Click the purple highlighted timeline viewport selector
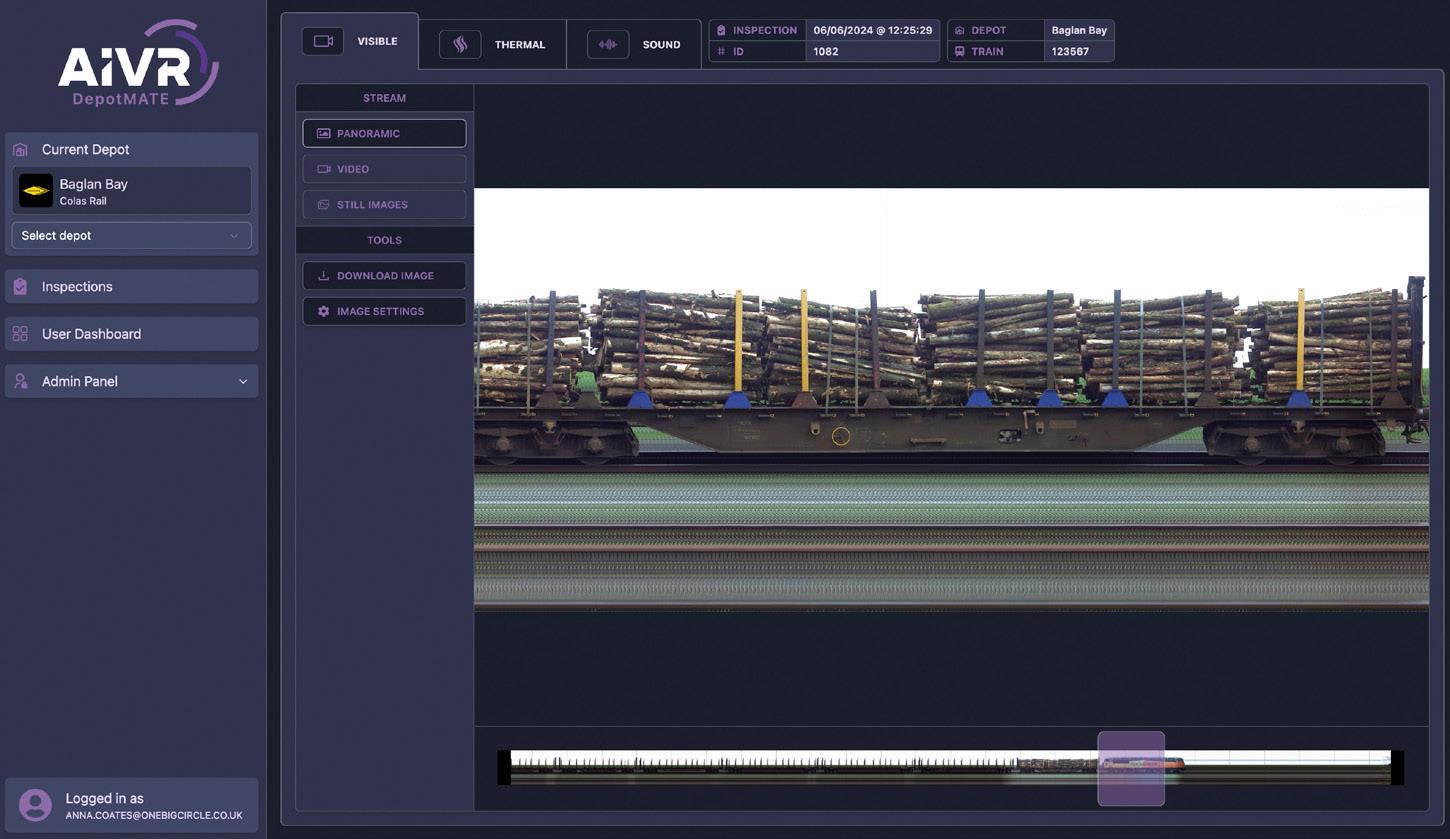 (x=1131, y=768)
